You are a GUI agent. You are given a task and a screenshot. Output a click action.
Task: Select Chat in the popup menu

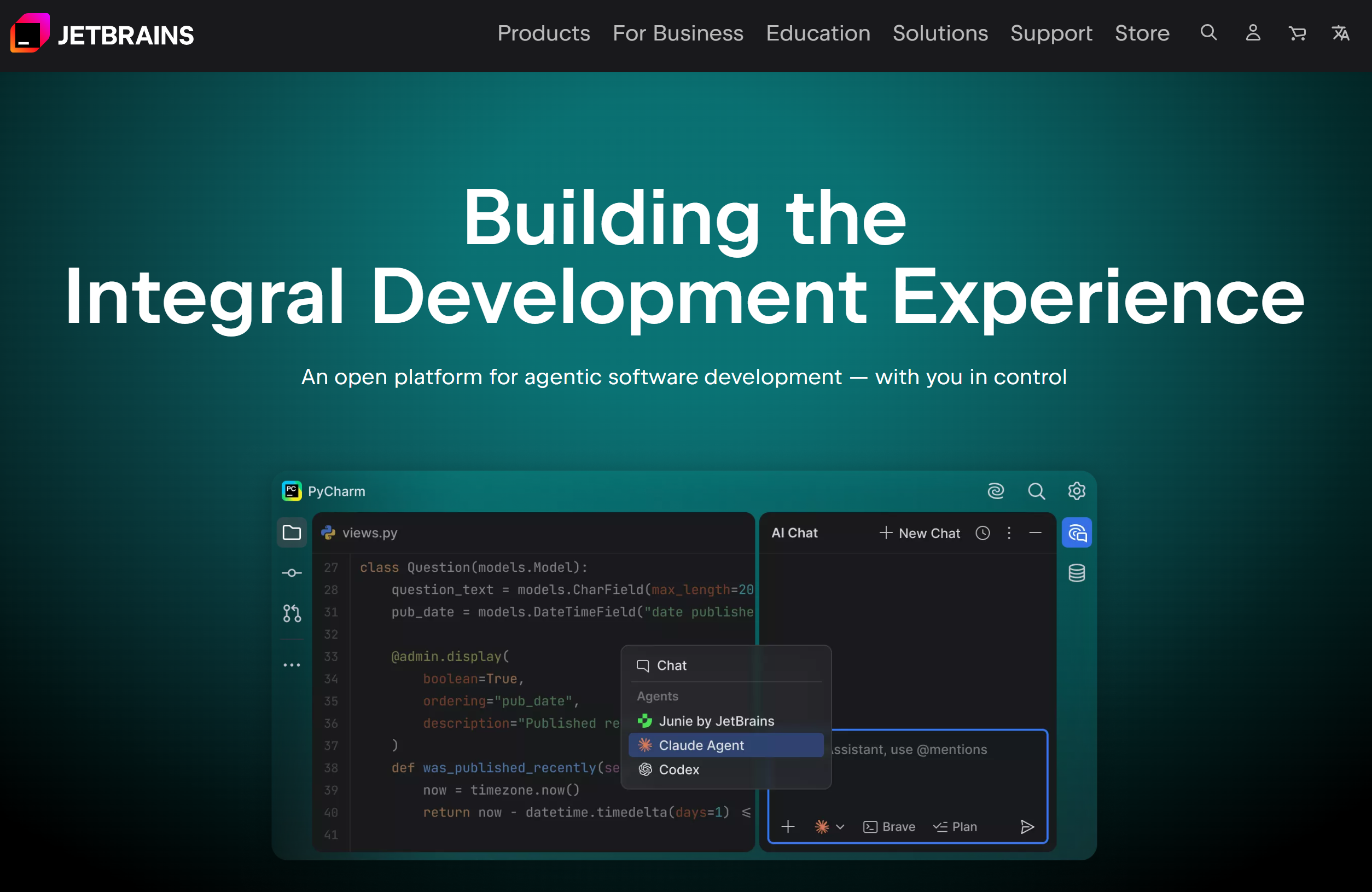click(726, 665)
